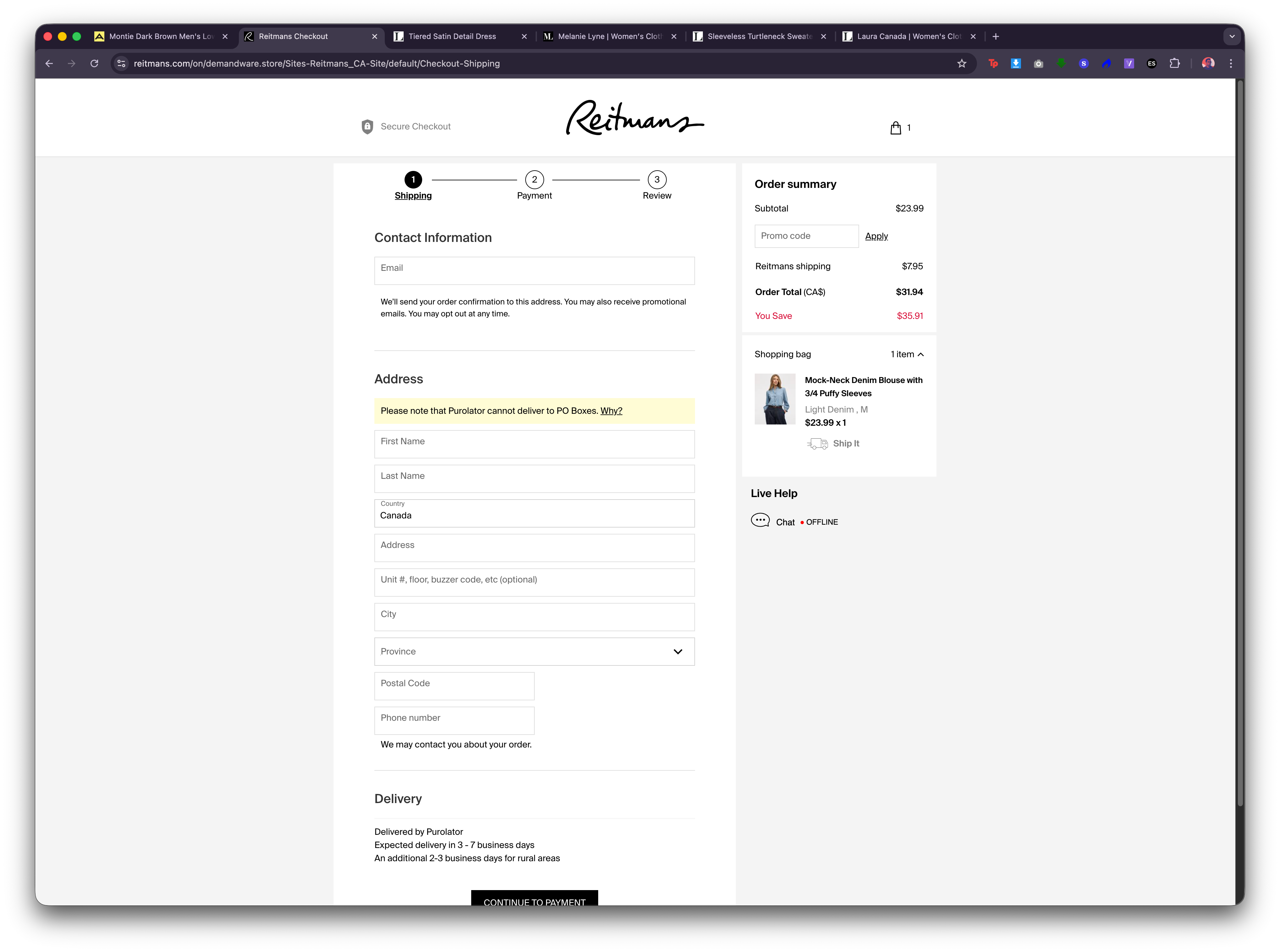The height and width of the screenshot is (952, 1280).
Task: Click the Email input field
Action: (534, 271)
